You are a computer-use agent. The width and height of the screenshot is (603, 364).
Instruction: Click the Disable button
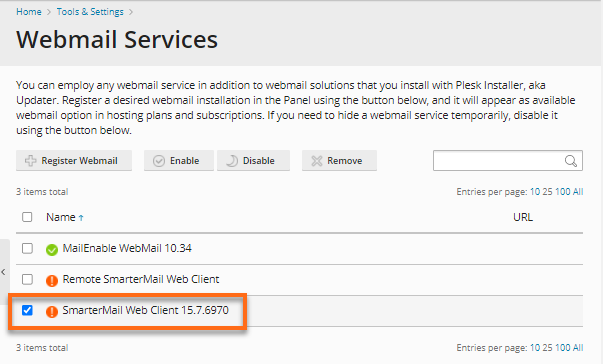[253, 161]
